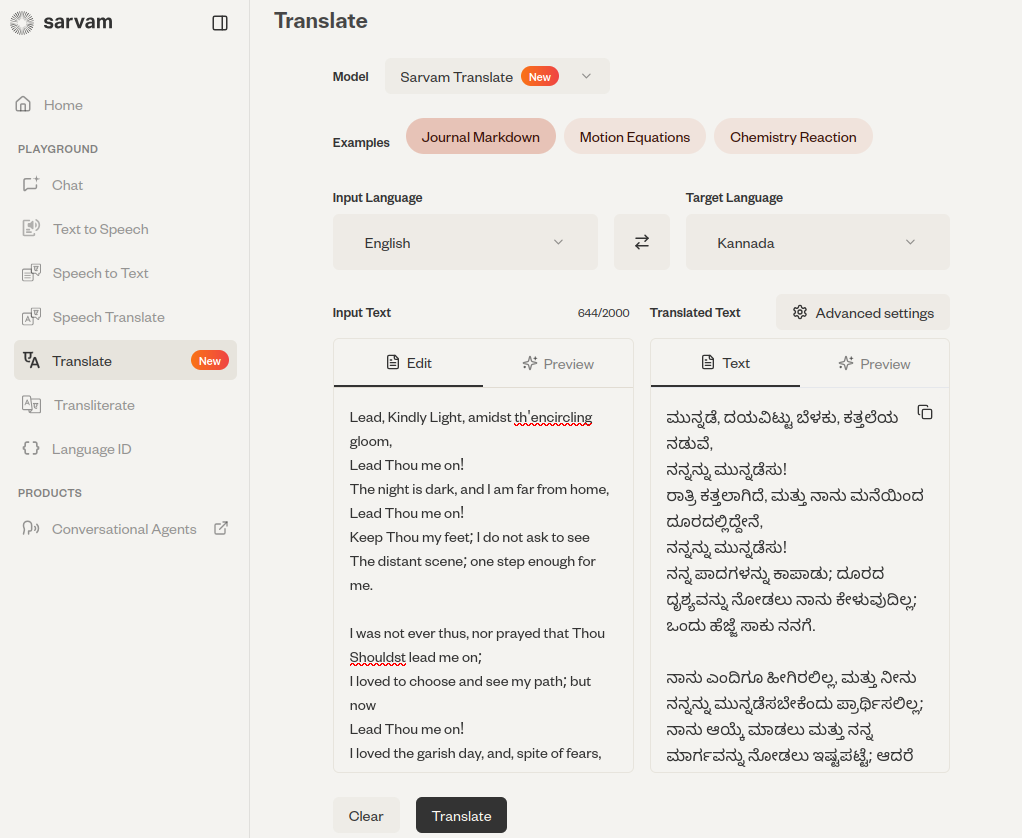
Task: Click the Edit tab document icon
Action: click(392, 362)
